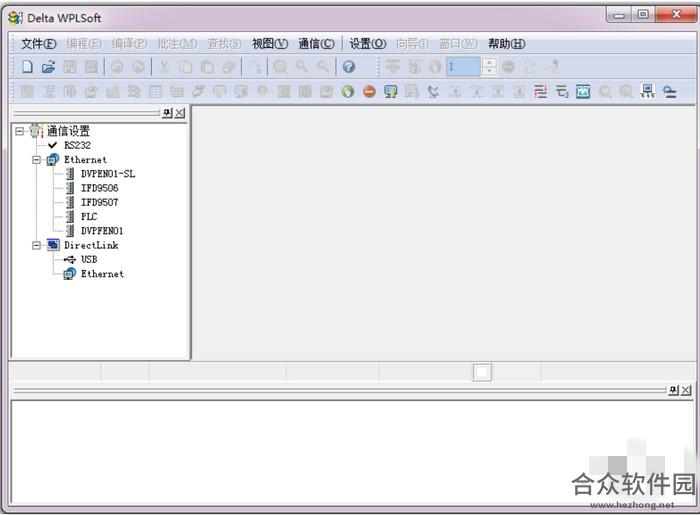Collapse the DirectLink tree node

coord(36,245)
